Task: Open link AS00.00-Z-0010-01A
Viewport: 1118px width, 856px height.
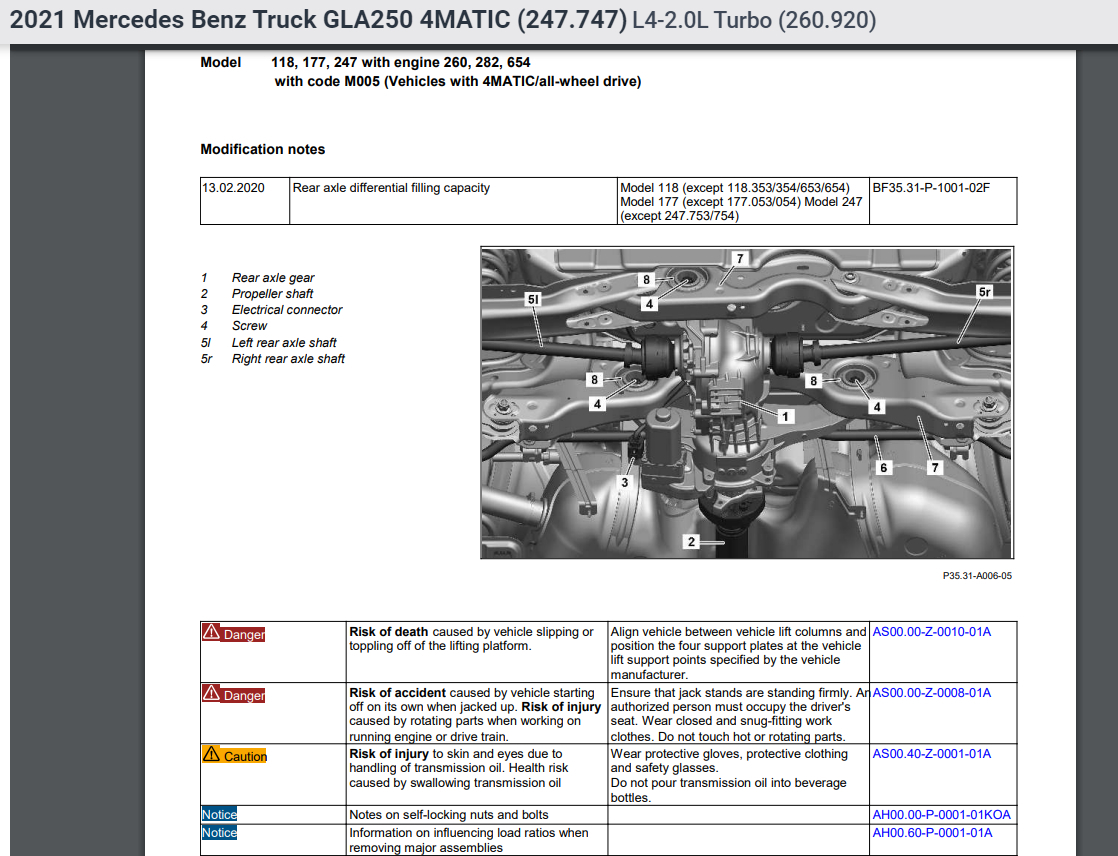Action: pos(931,631)
